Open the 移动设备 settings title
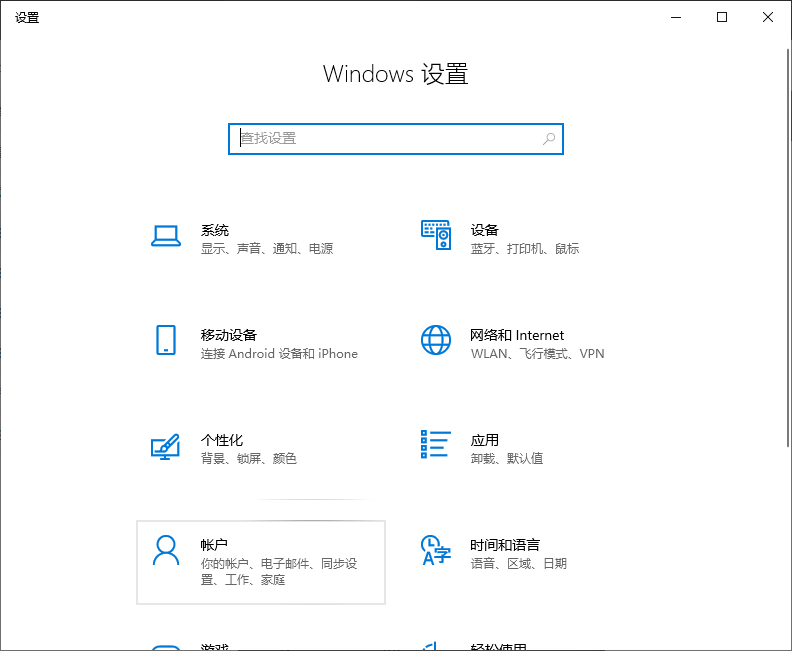 229,335
